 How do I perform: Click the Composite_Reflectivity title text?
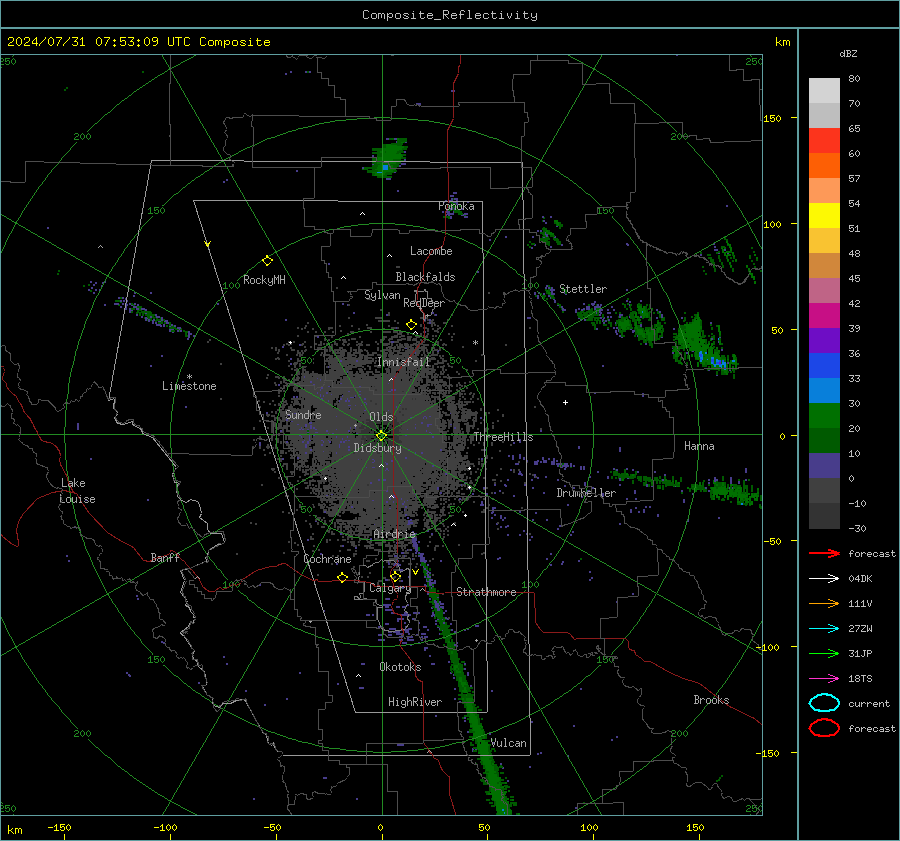tap(450, 15)
